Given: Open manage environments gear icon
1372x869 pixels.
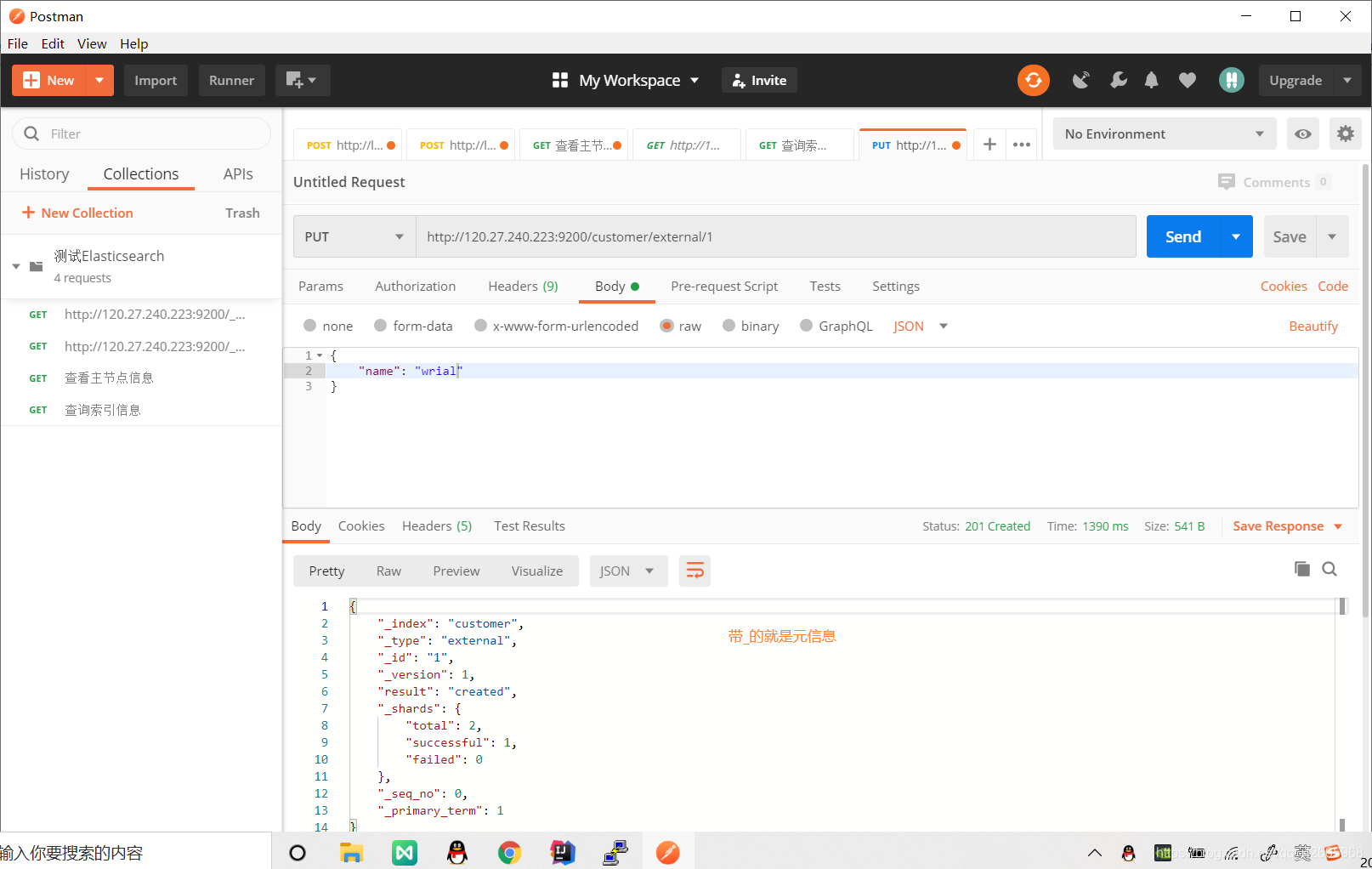Looking at the screenshot, I should pos(1345,133).
